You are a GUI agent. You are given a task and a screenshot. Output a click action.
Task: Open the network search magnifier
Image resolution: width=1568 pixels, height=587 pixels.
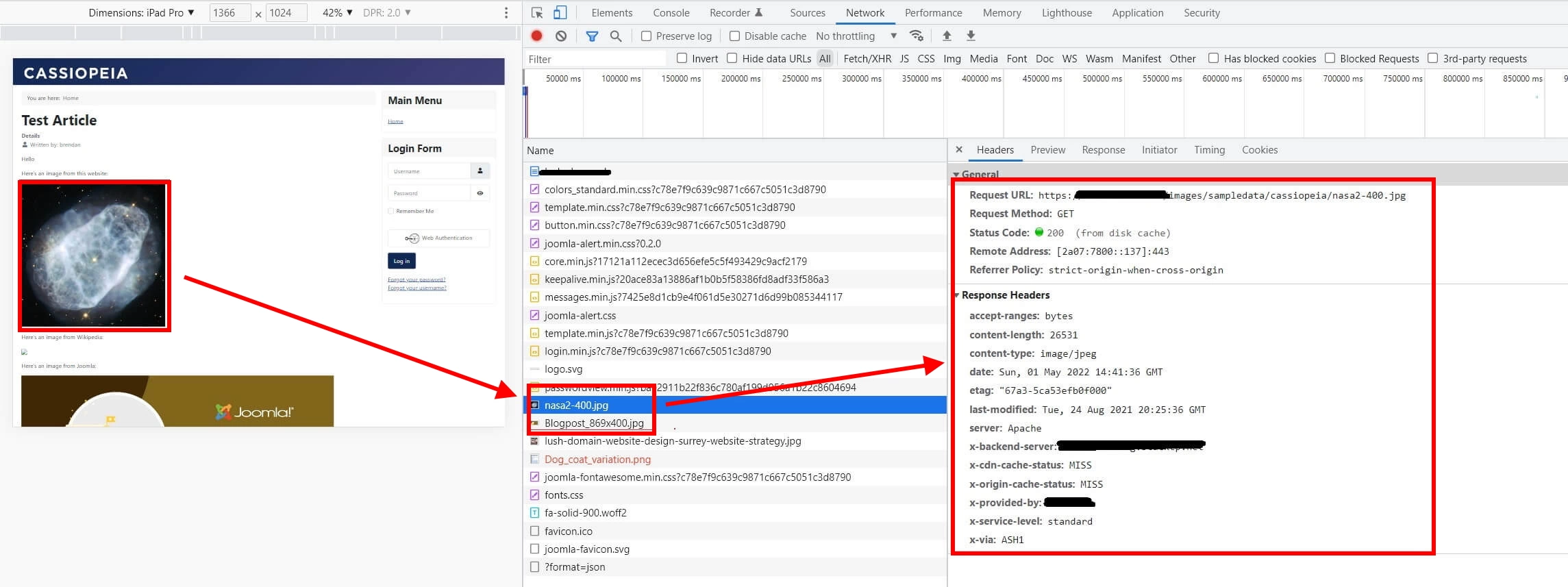(616, 36)
